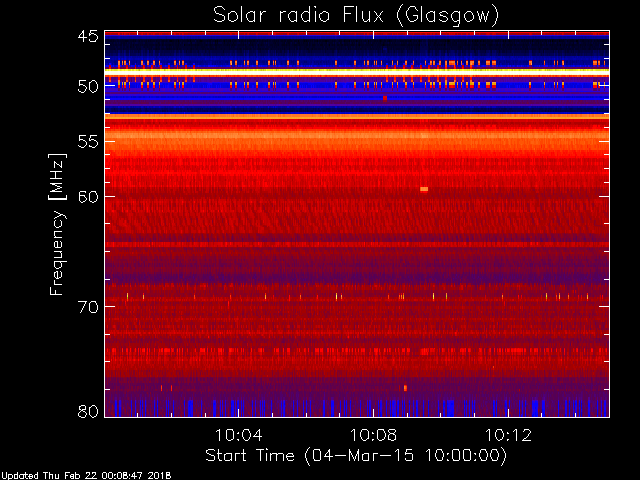The height and width of the screenshot is (480, 640).
Task: Click the 10:12 time axis label
Action: point(508,435)
